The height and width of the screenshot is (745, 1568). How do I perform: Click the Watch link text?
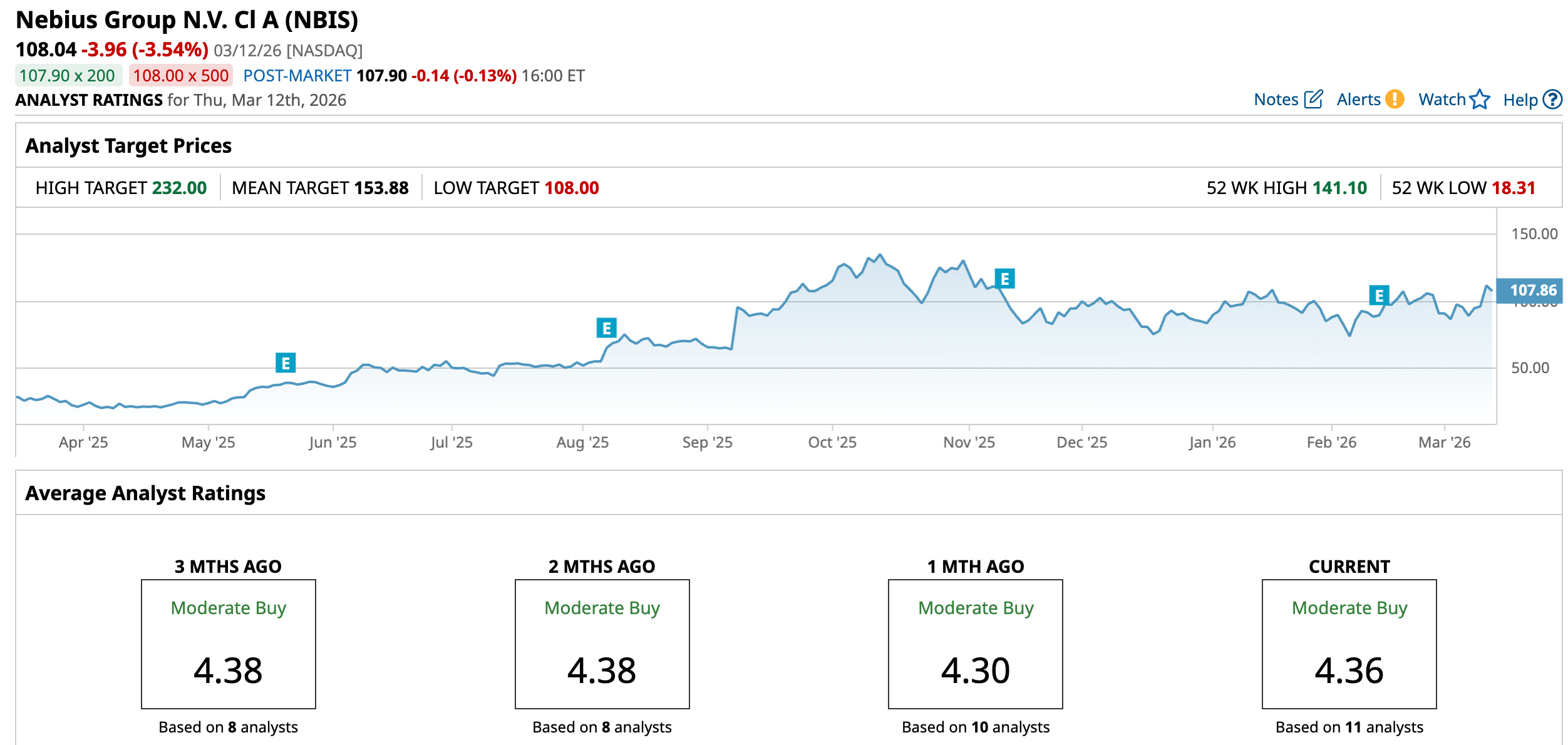click(1442, 100)
